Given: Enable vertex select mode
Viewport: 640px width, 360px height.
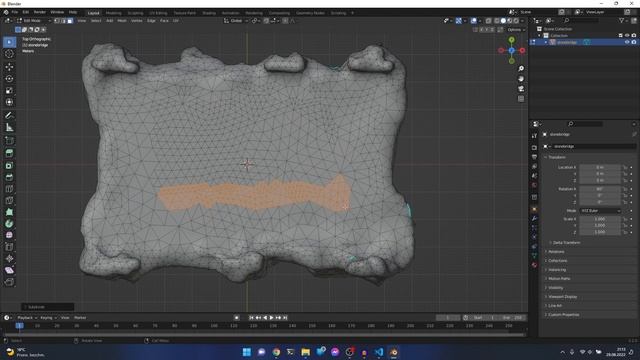Looking at the screenshot, I should point(57,20).
